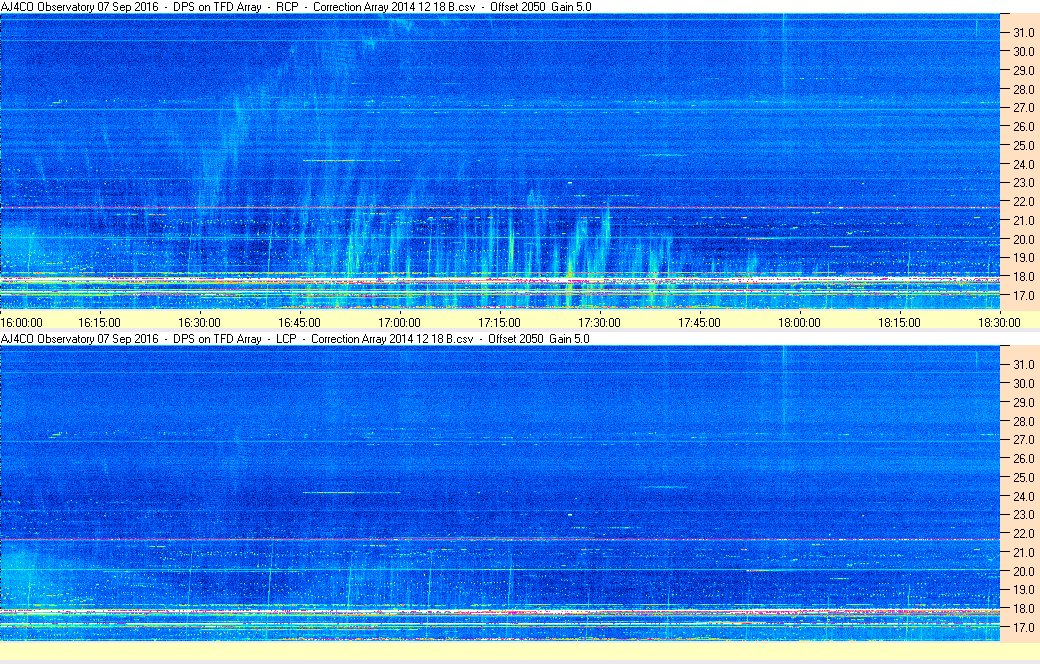This screenshot has width=1040, height=664.
Task: Select the 17:30:00 time marker
Action: coord(600,322)
